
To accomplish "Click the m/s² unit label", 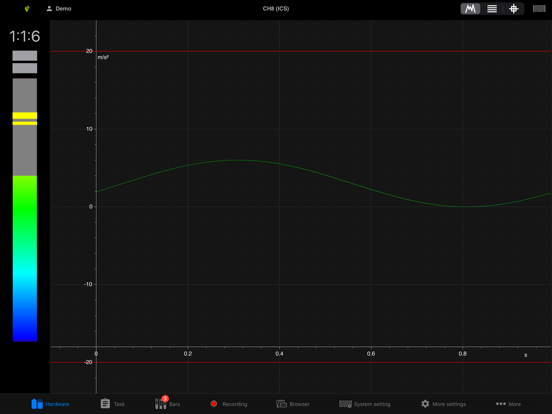I will pyautogui.click(x=103, y=57).
